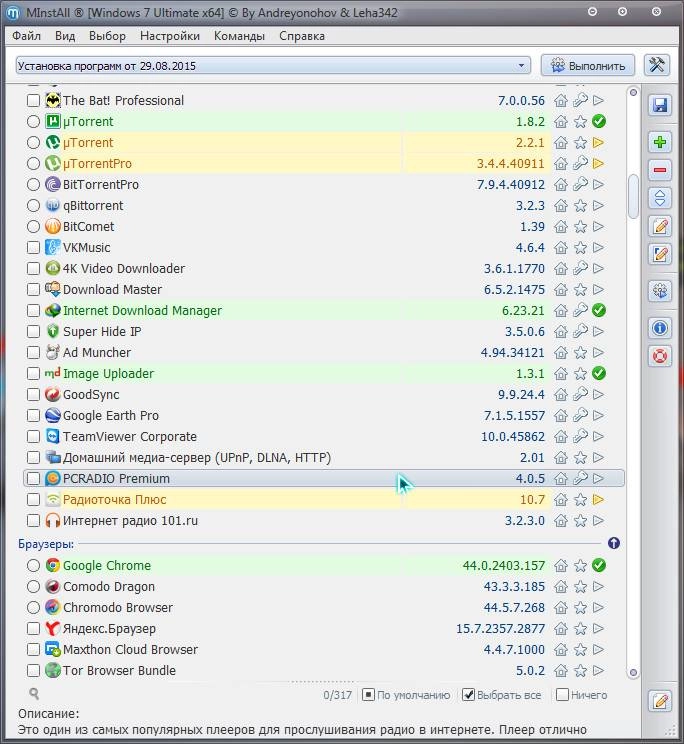This screenshot has height=744, width=684.
Task: Click the key icon in BitTorrentPro row
Action: coord(580,184)
